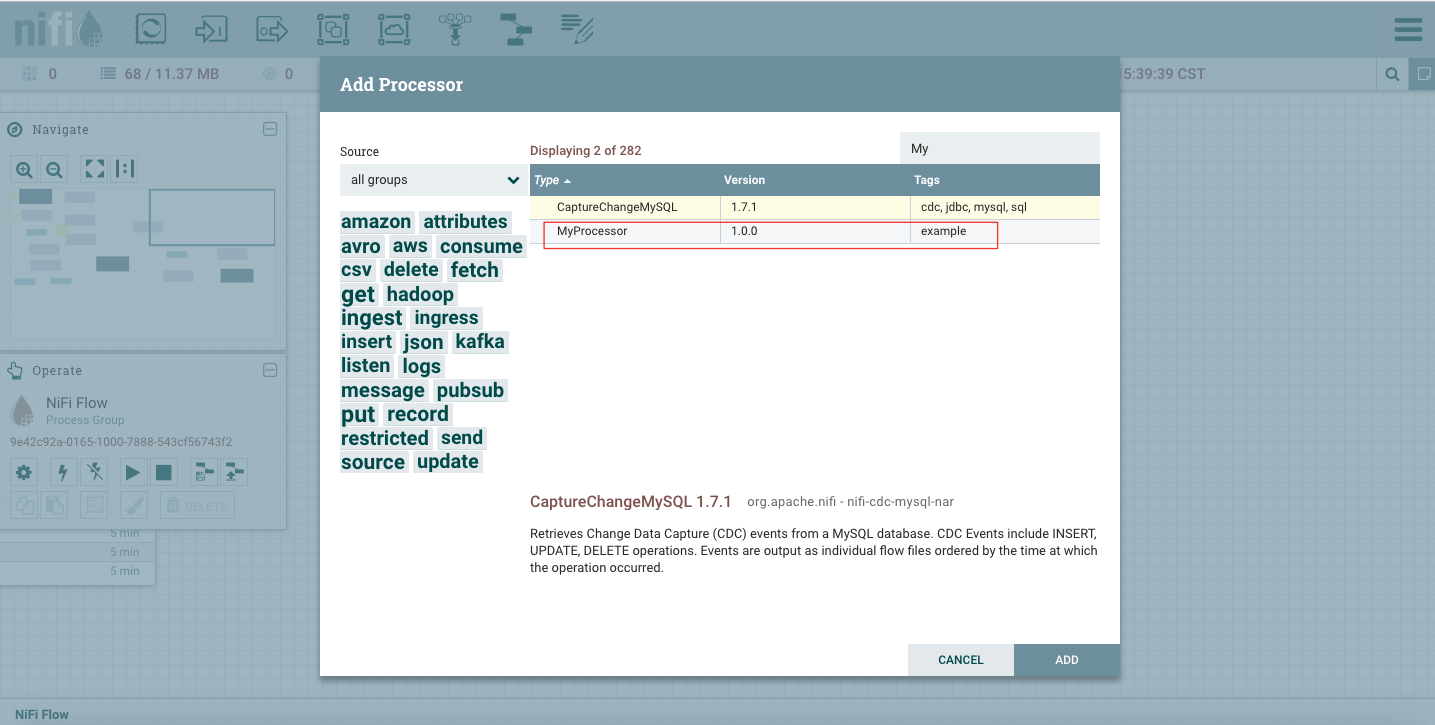The image size is (1435, 725).
Task: Focus the filter field containing My
Action: coord(1000,148)
